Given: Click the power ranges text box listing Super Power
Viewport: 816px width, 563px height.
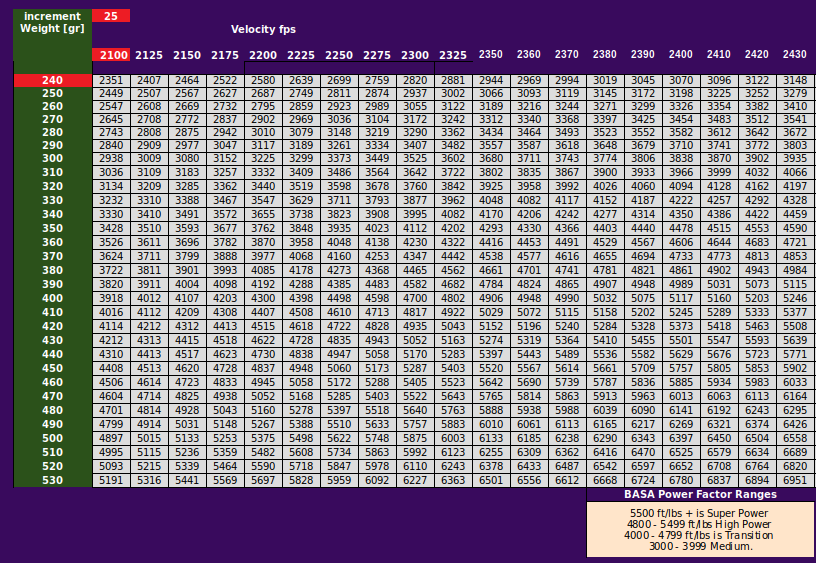Looking at the screenshot, I should 700,529.
